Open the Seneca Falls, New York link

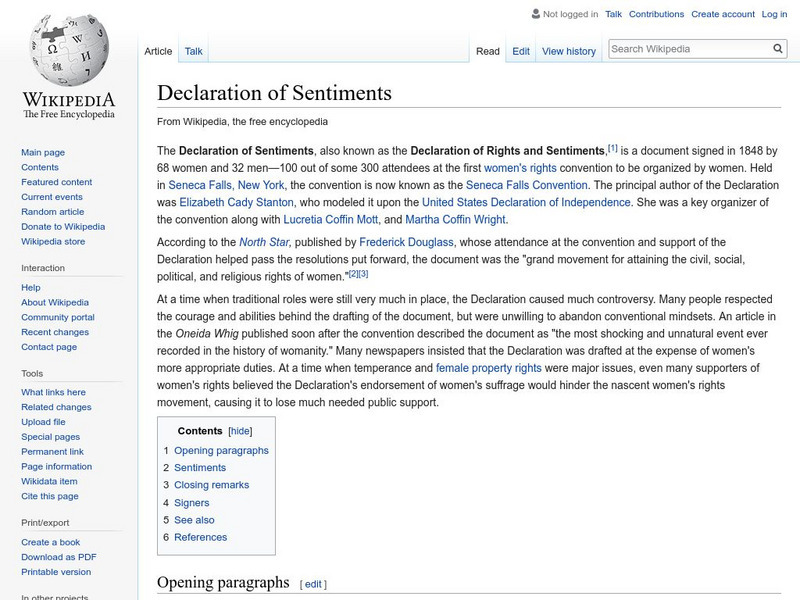pos(226,185)
